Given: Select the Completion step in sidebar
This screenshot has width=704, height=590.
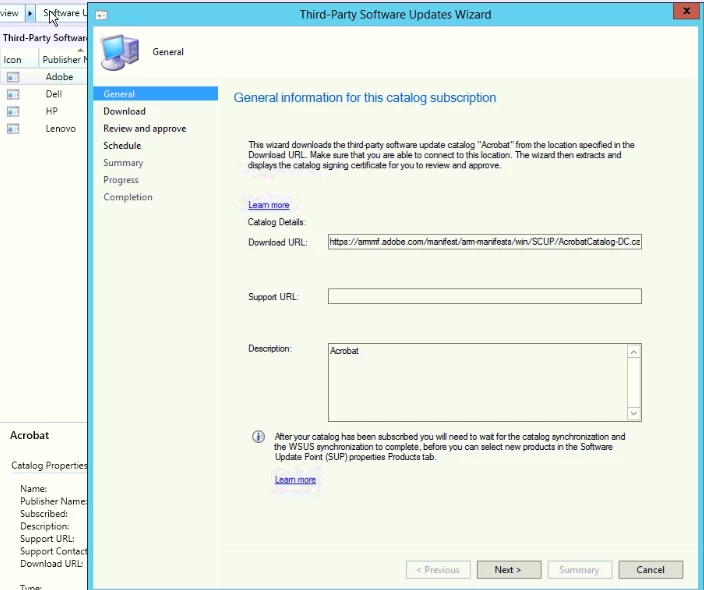Looking at the screenshot, I should pos(128,197).
